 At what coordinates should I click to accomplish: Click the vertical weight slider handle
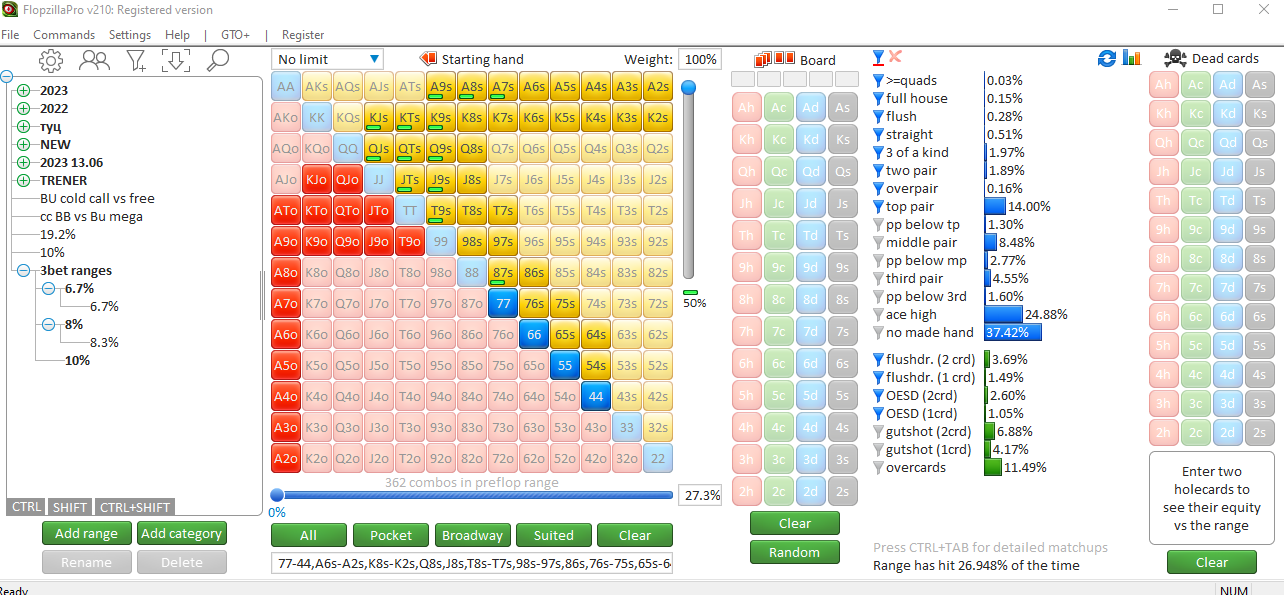[x=688, y=88]
